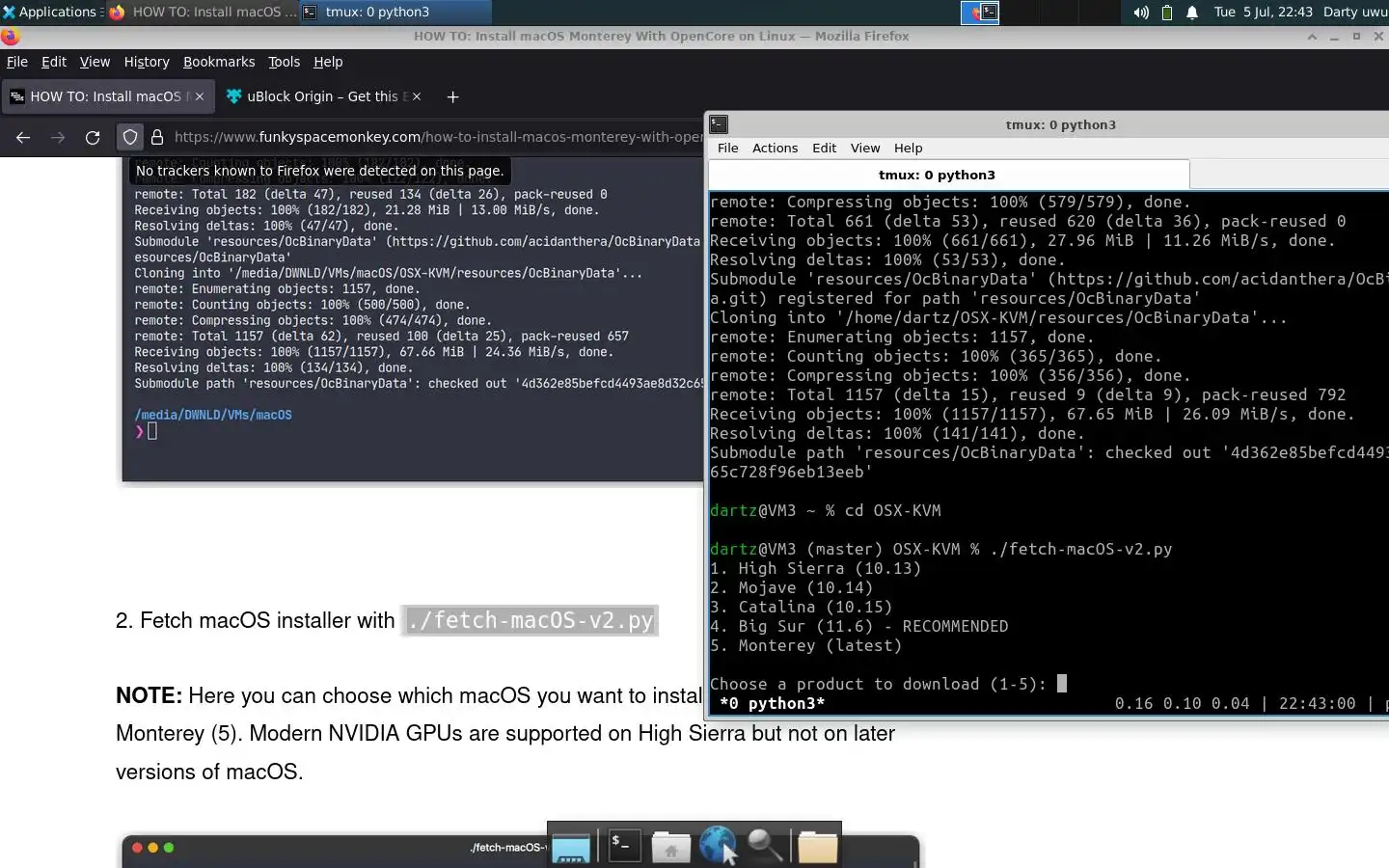Click the funkyspacemonkey URL address bar
Viewport: 1389px width, 868px height.
click(x=437, y=137)
